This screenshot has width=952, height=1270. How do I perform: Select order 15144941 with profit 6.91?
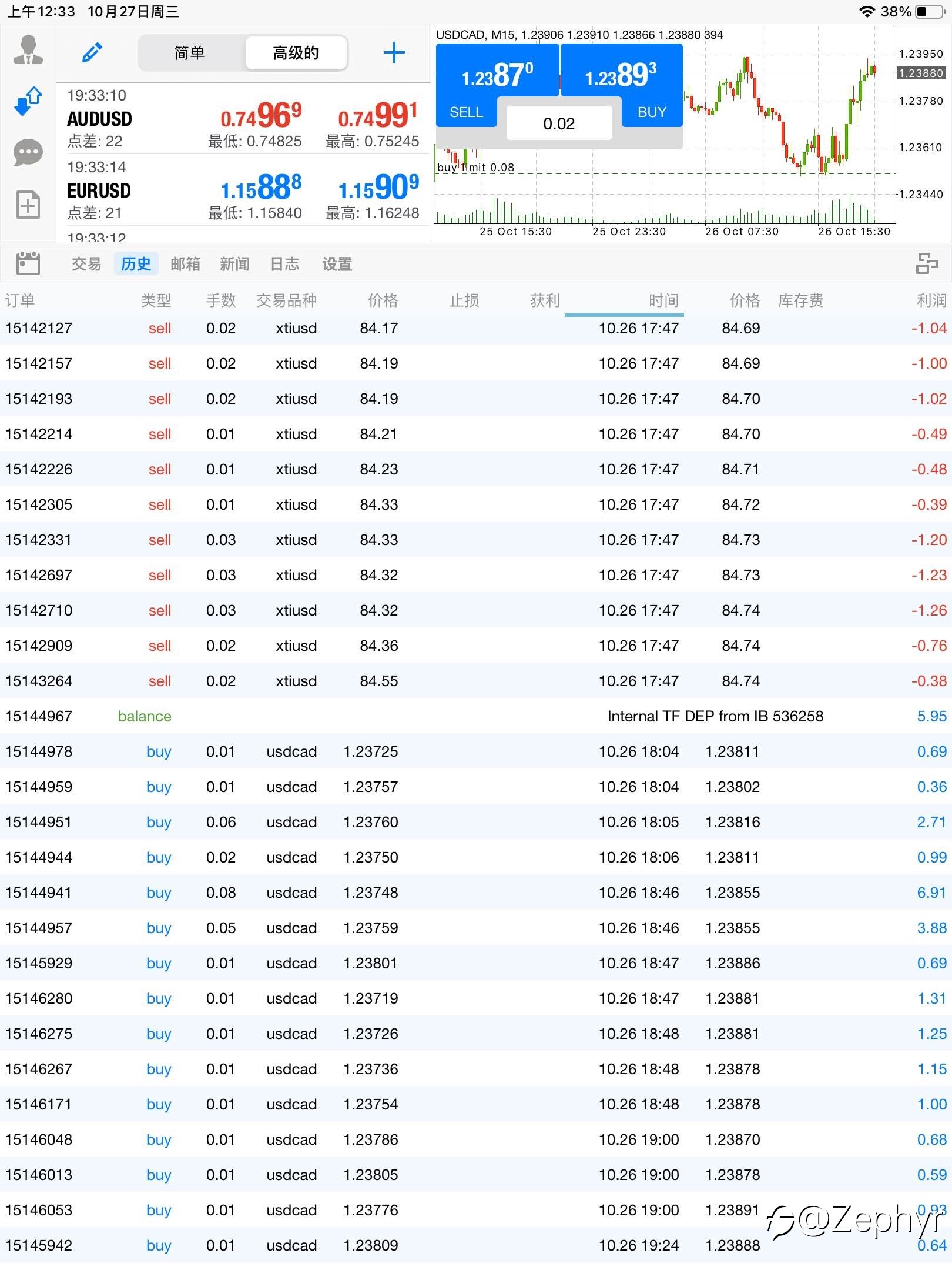pos(476,893)
